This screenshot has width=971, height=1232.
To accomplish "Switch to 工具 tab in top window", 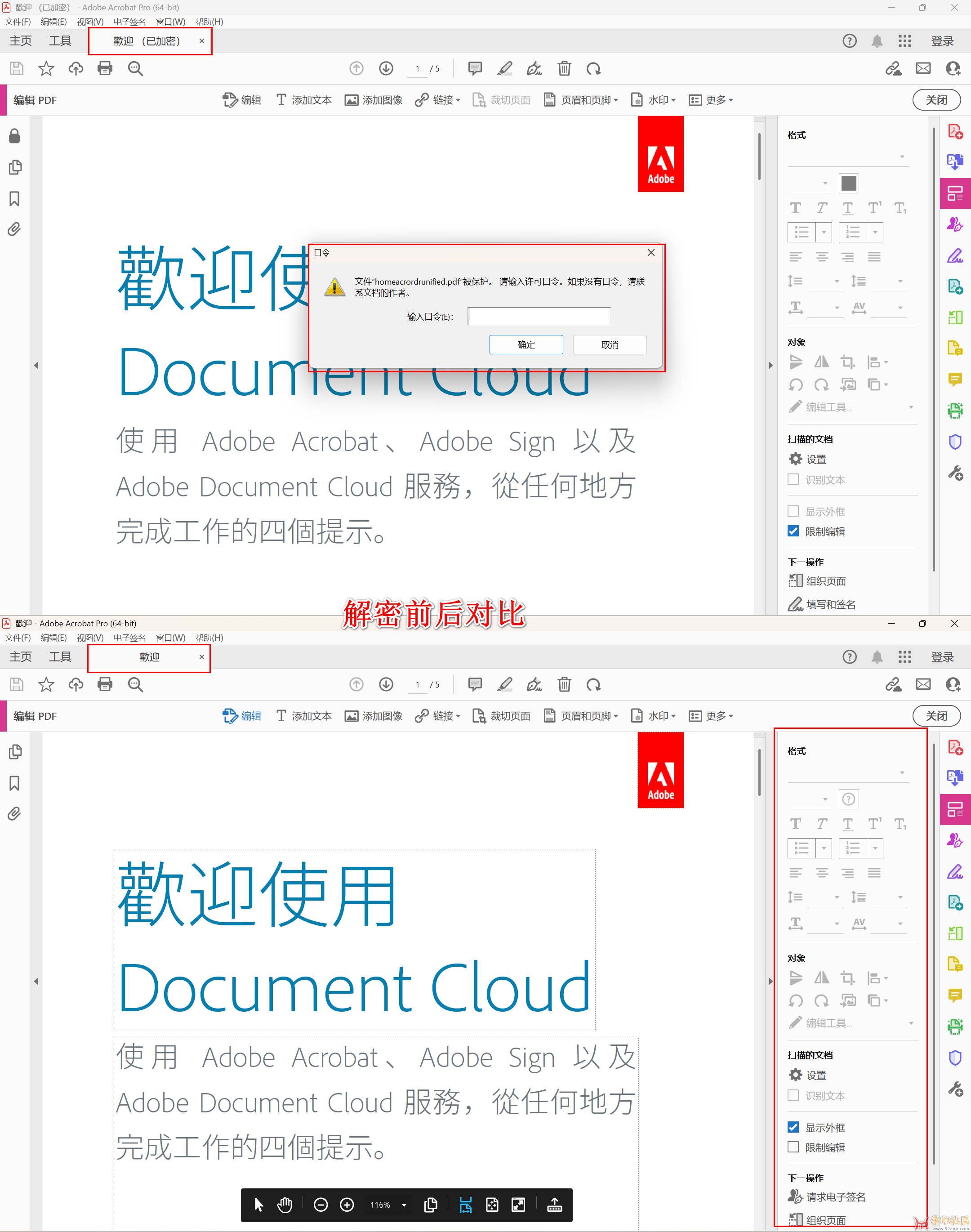I will click(60, 41).
